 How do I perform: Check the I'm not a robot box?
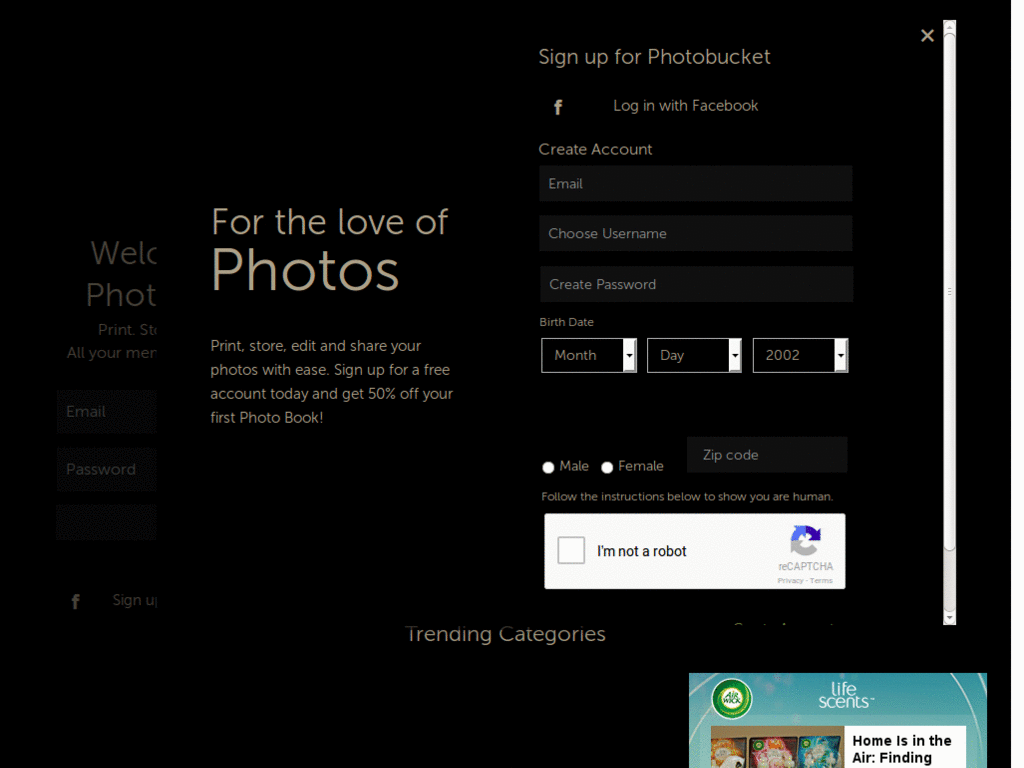click(571, 550)
